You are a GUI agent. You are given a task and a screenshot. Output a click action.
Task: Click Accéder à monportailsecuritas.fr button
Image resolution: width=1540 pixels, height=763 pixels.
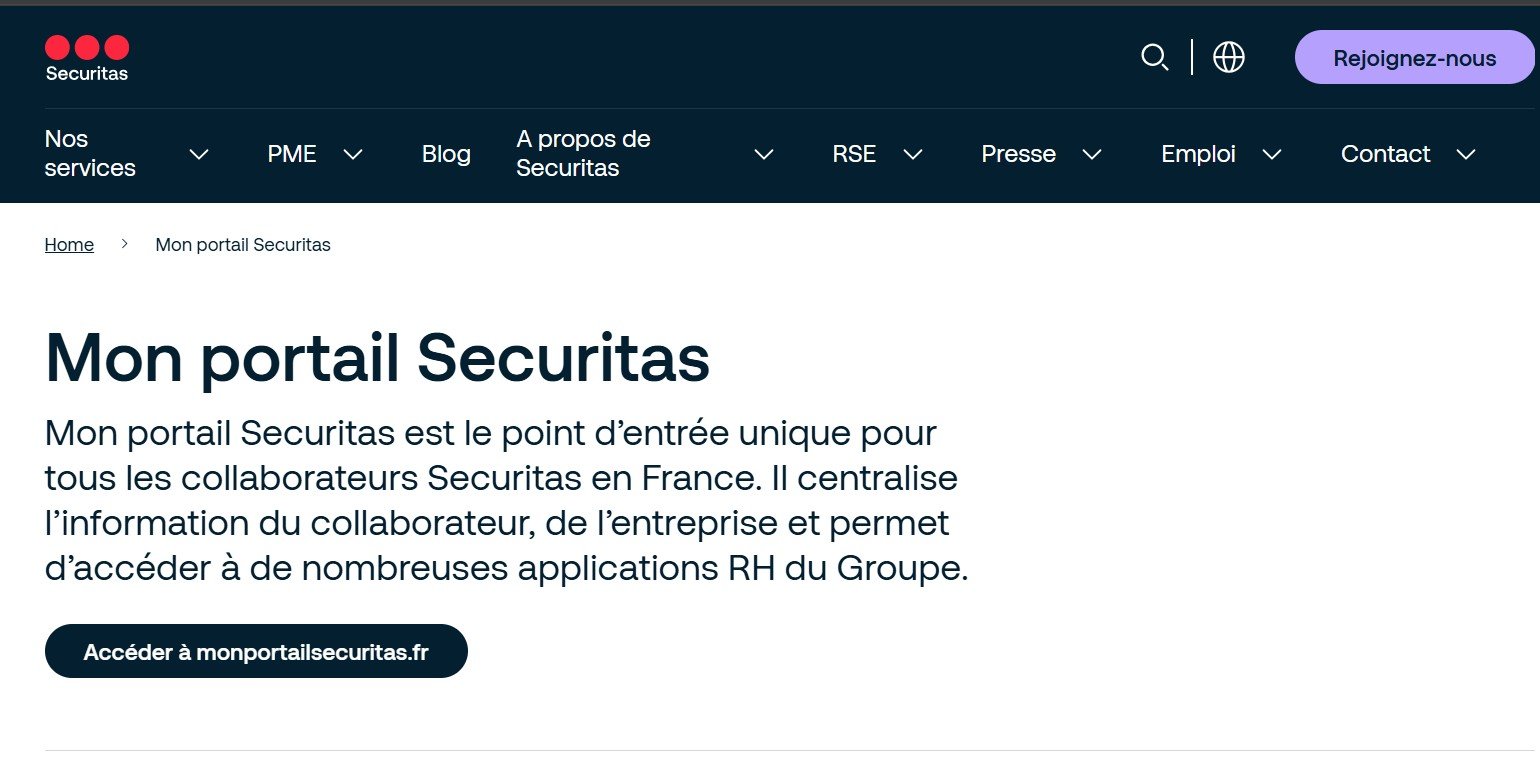point(256,652)
